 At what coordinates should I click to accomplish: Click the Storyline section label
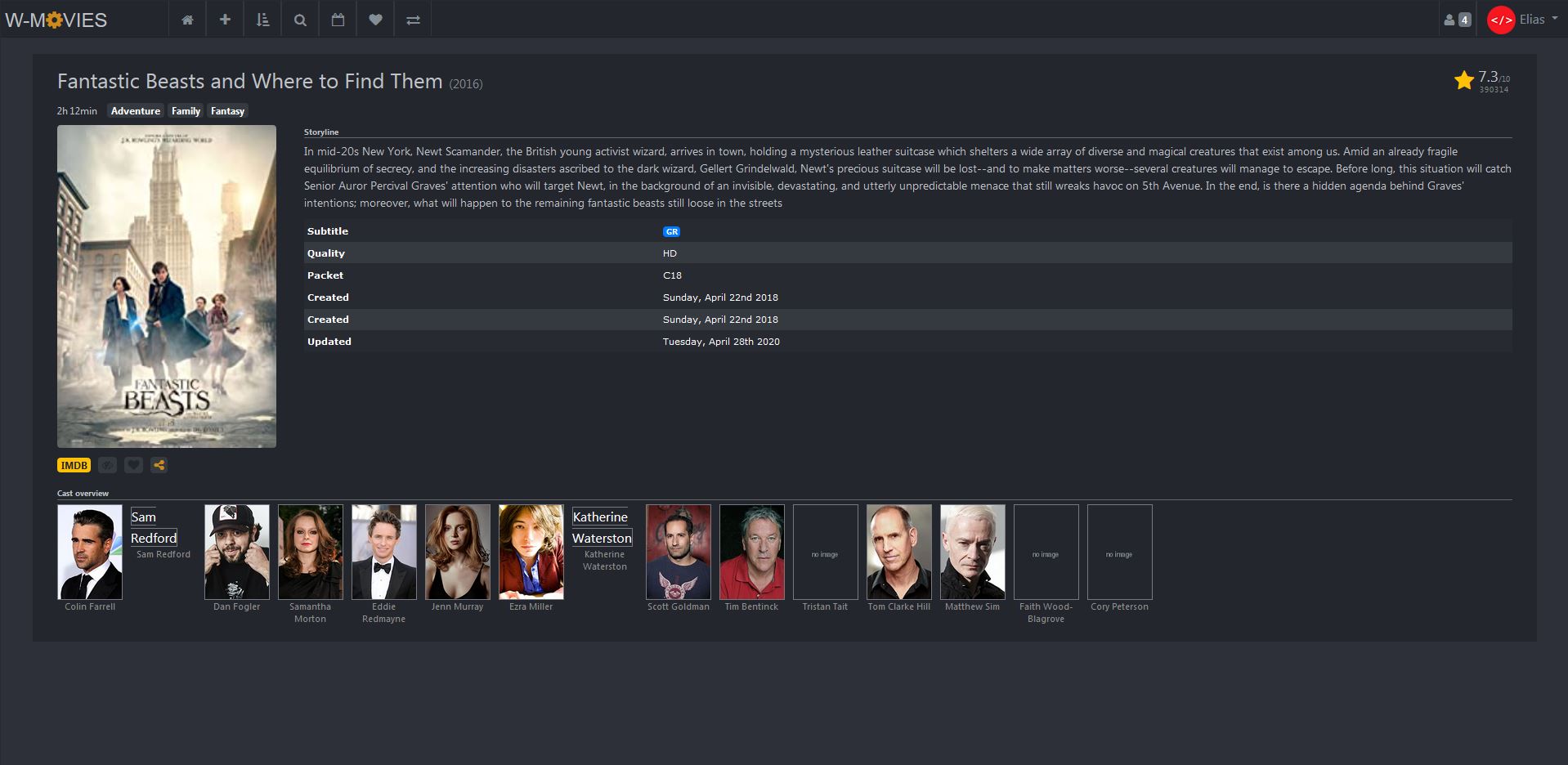click(321, 132)
